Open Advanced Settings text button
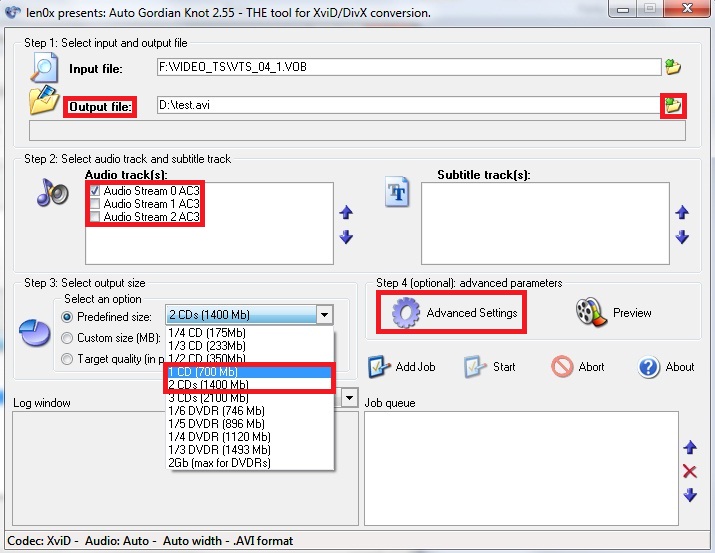 (472, 313)
